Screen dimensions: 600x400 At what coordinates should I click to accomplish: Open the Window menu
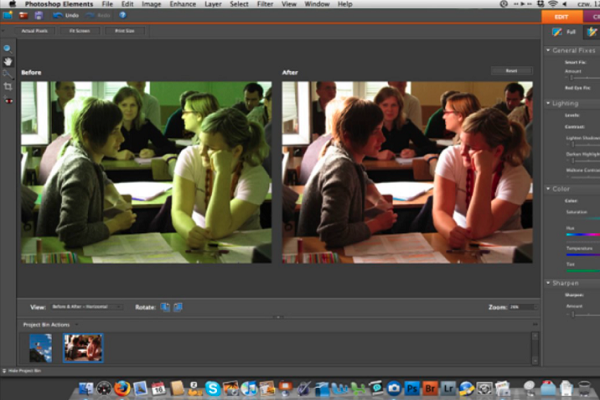[317, 4]
